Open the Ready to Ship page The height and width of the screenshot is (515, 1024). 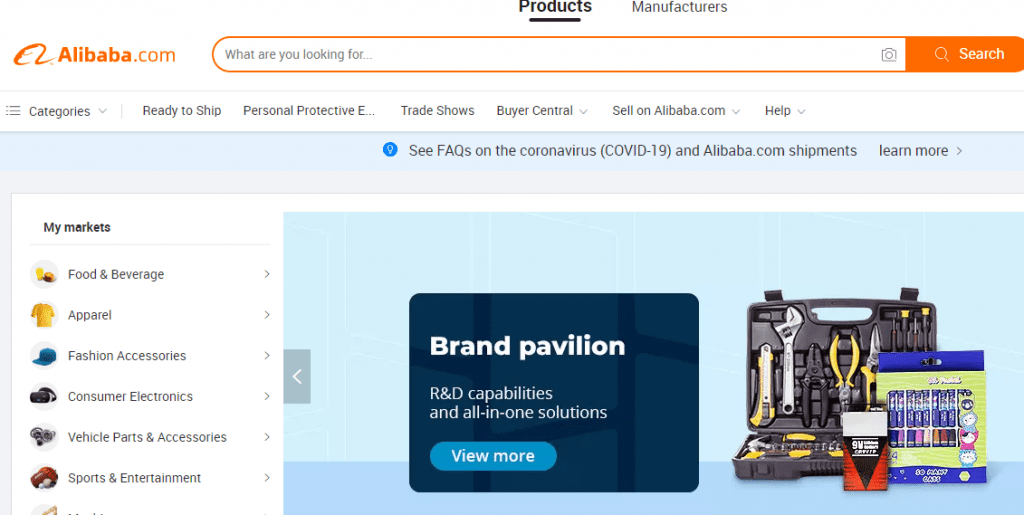coord(182,111)
